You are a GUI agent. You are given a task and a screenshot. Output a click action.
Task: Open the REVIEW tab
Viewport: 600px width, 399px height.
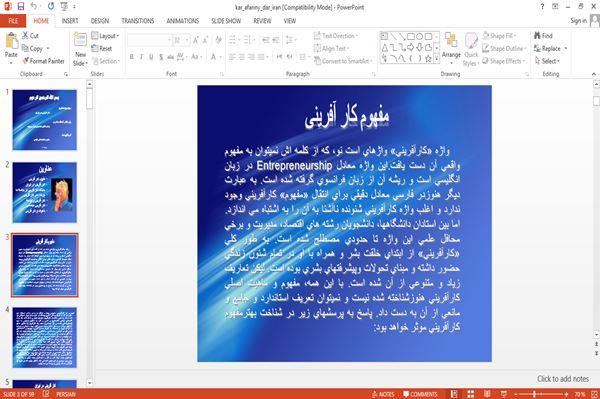[x=262, y=21]
